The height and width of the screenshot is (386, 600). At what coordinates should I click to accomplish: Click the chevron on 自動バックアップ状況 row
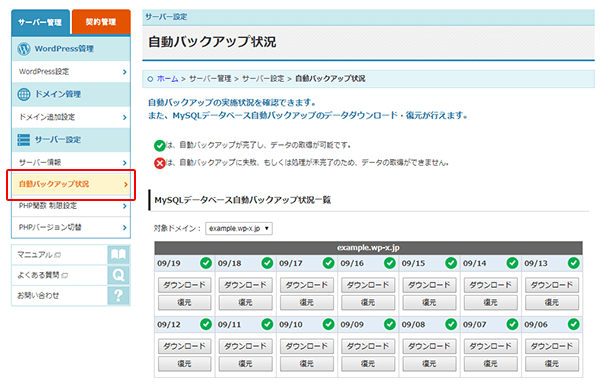click(126, 185)
